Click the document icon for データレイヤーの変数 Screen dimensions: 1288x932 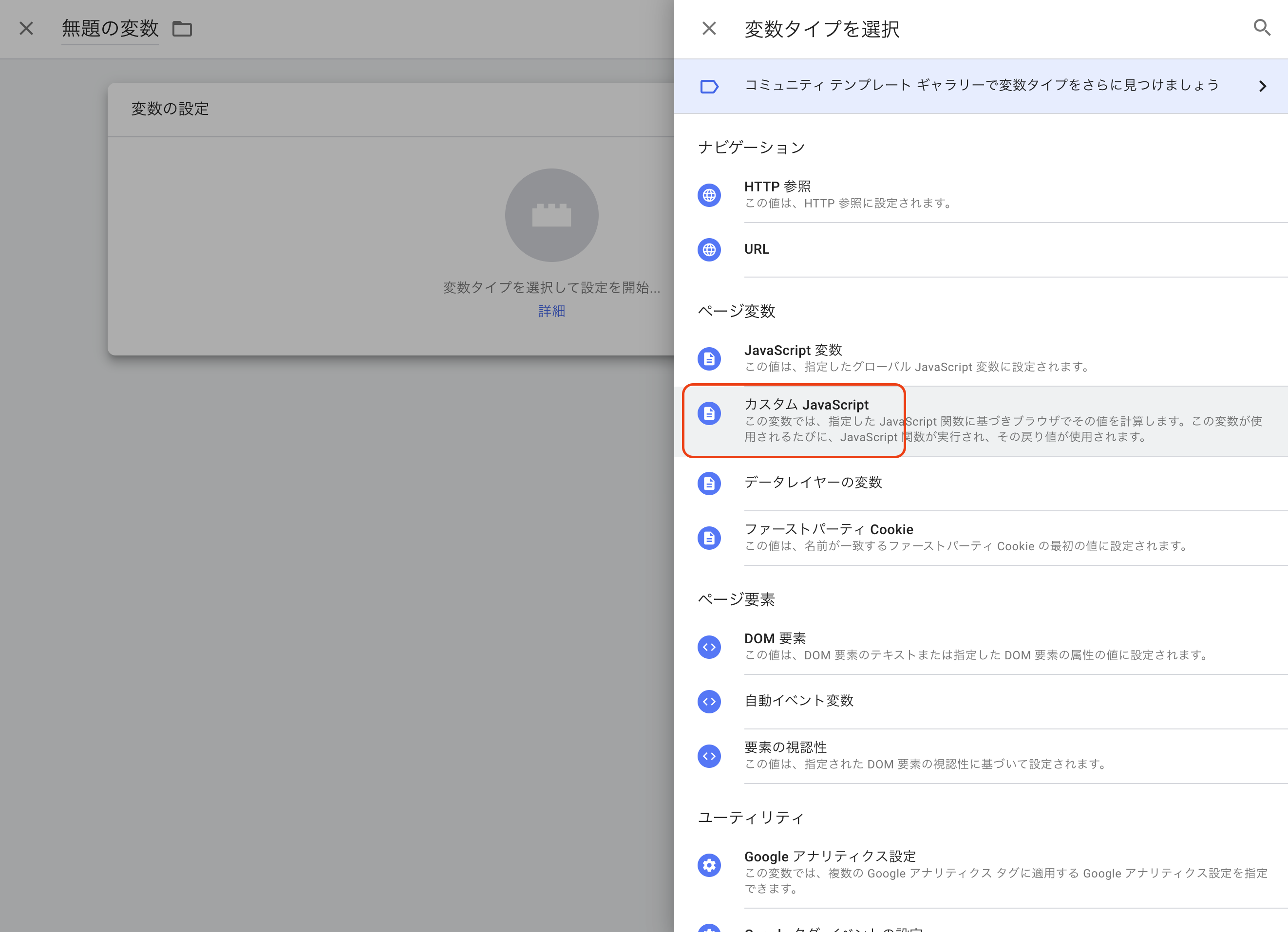(x=709, y=484)
